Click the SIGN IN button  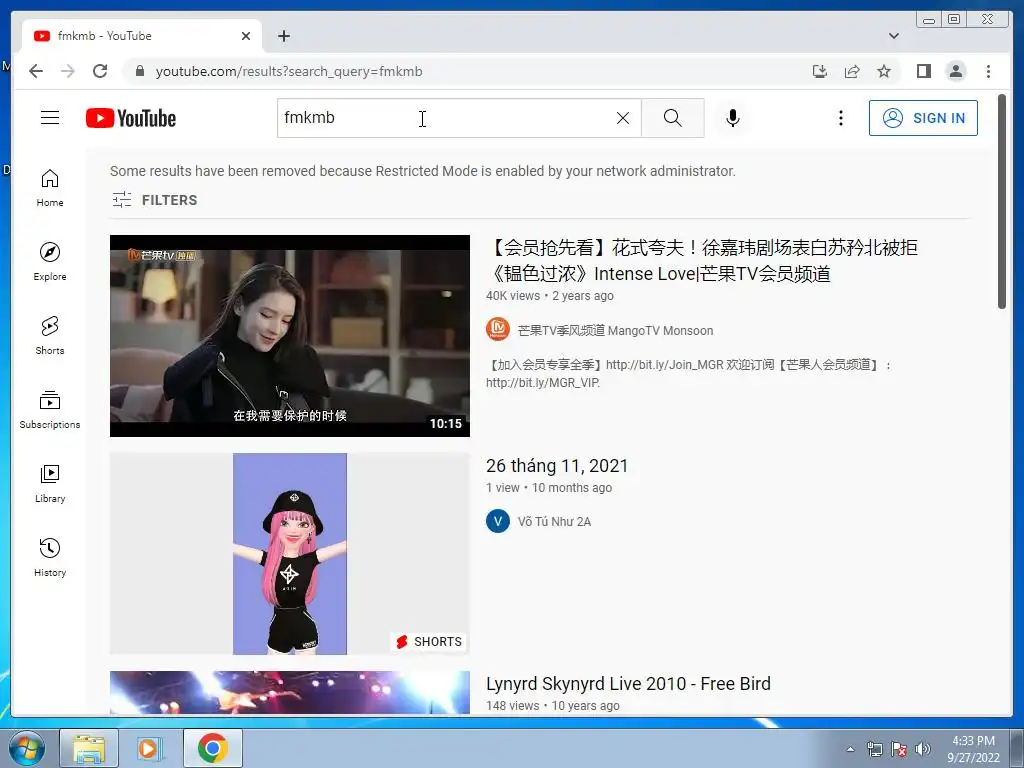923,118
